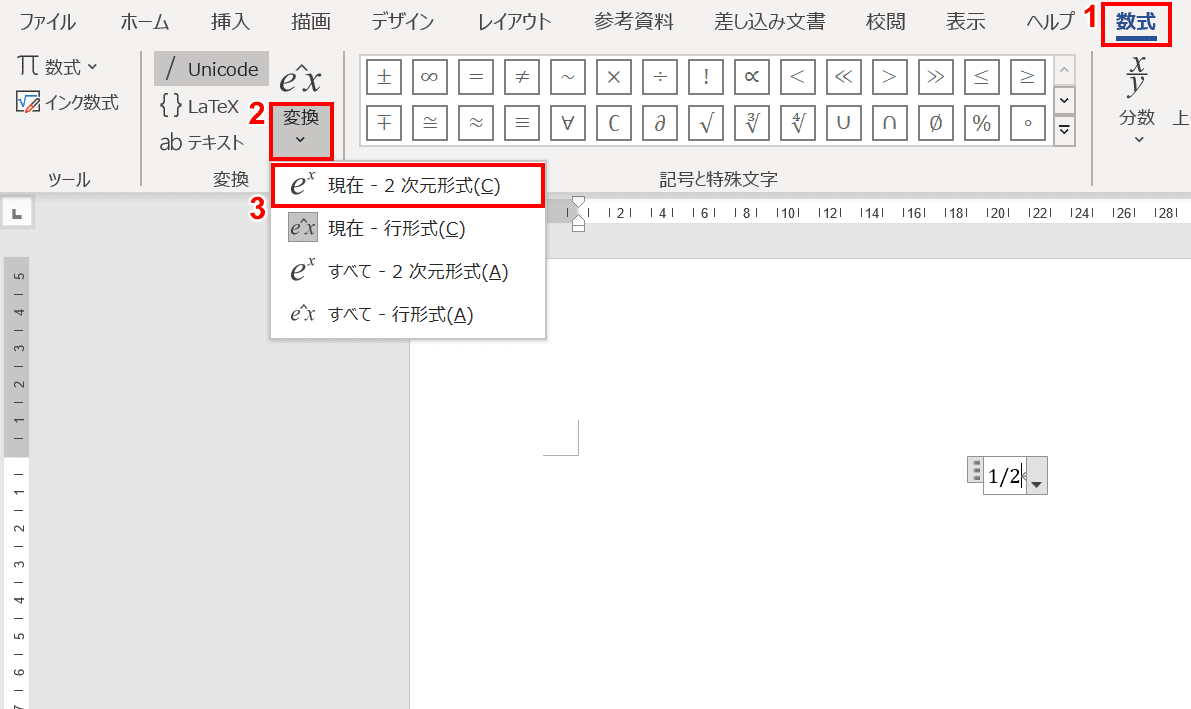1191x709 pixels.
Task: Move to the next row of the symbols gallery
Action: pyautogui.click(x=1064, y=100)
